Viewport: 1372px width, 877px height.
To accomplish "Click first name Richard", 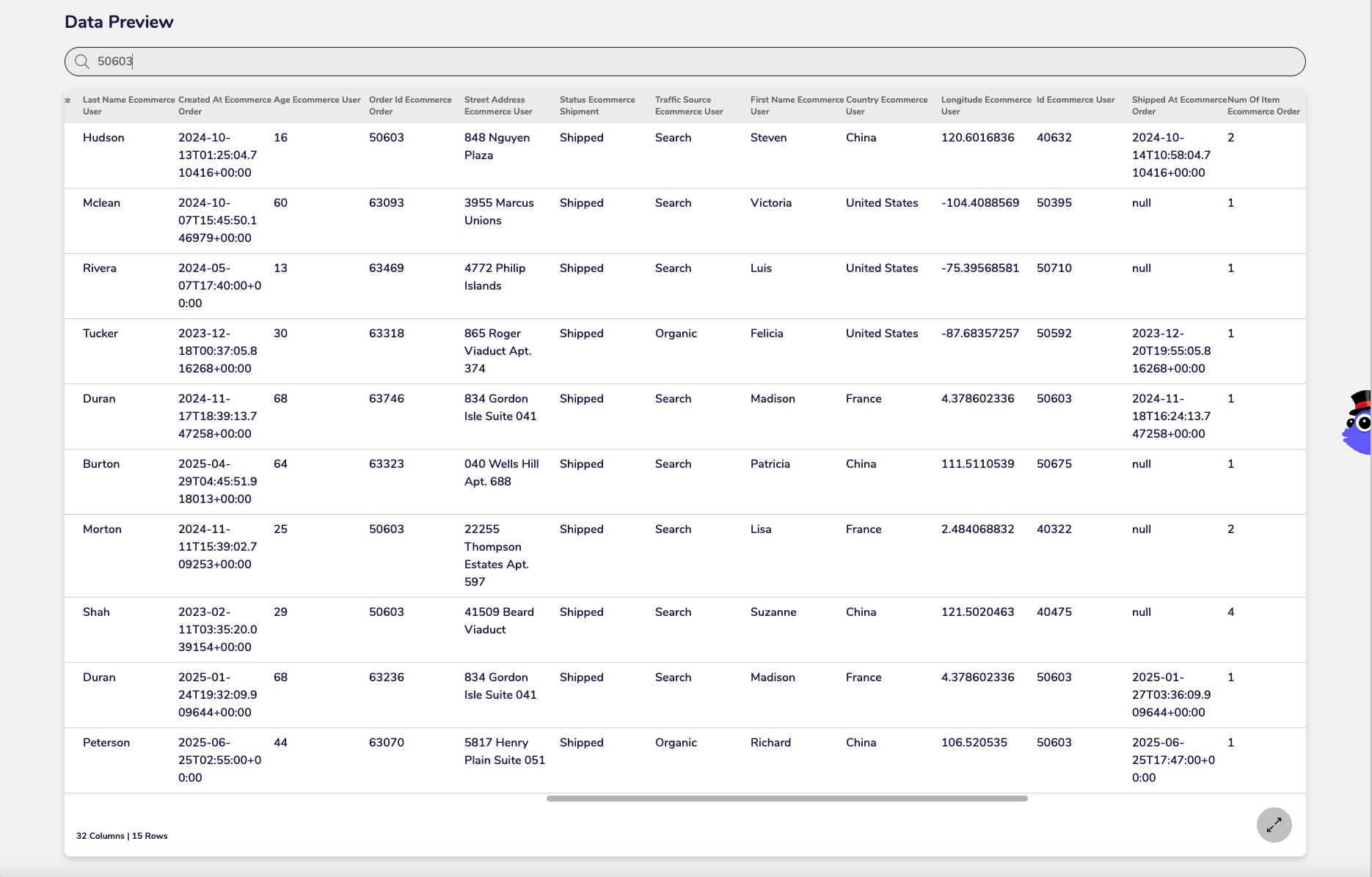I will tap(770, 743).
